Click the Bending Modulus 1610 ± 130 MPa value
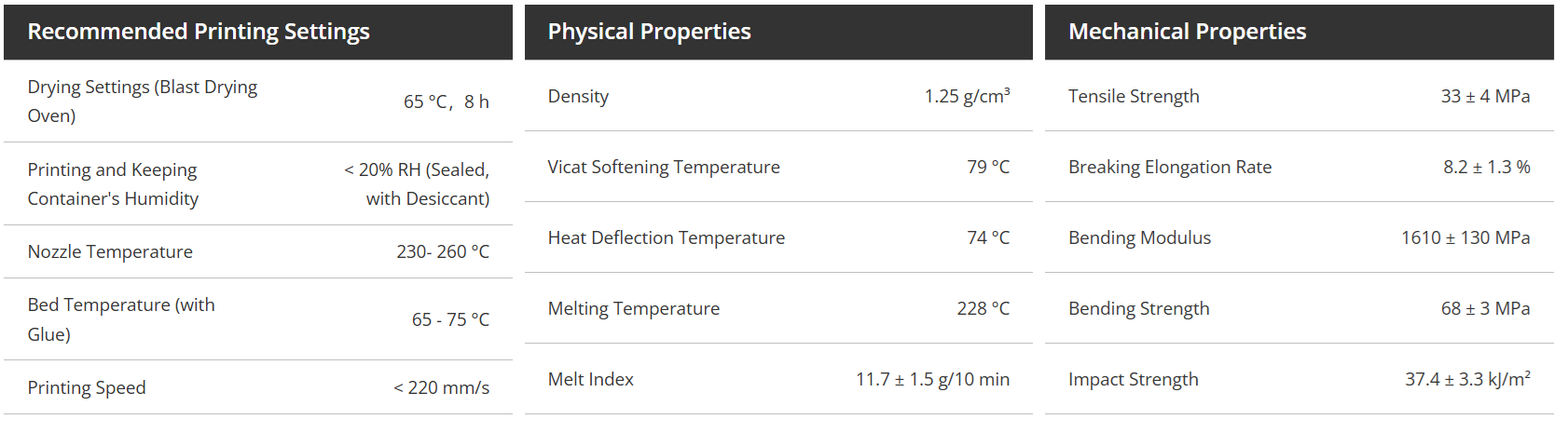 [x=1465, y=238]
